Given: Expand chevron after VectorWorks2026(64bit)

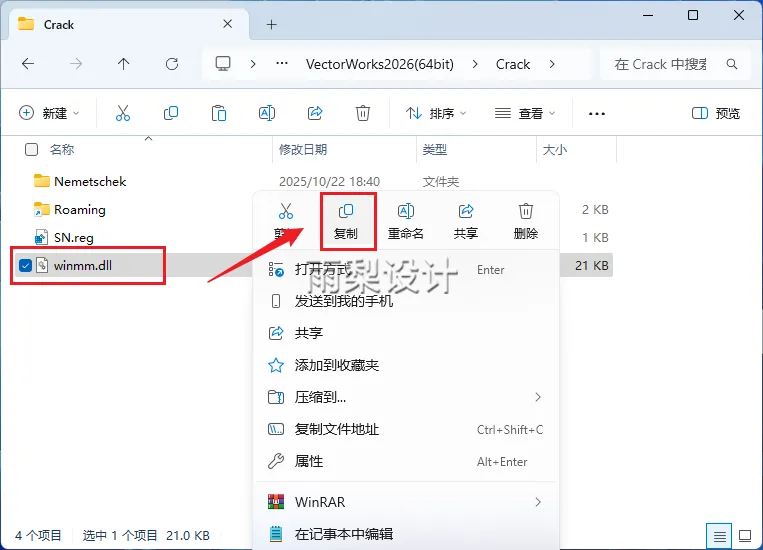Looking at the screenshot, I should (475, 64).
